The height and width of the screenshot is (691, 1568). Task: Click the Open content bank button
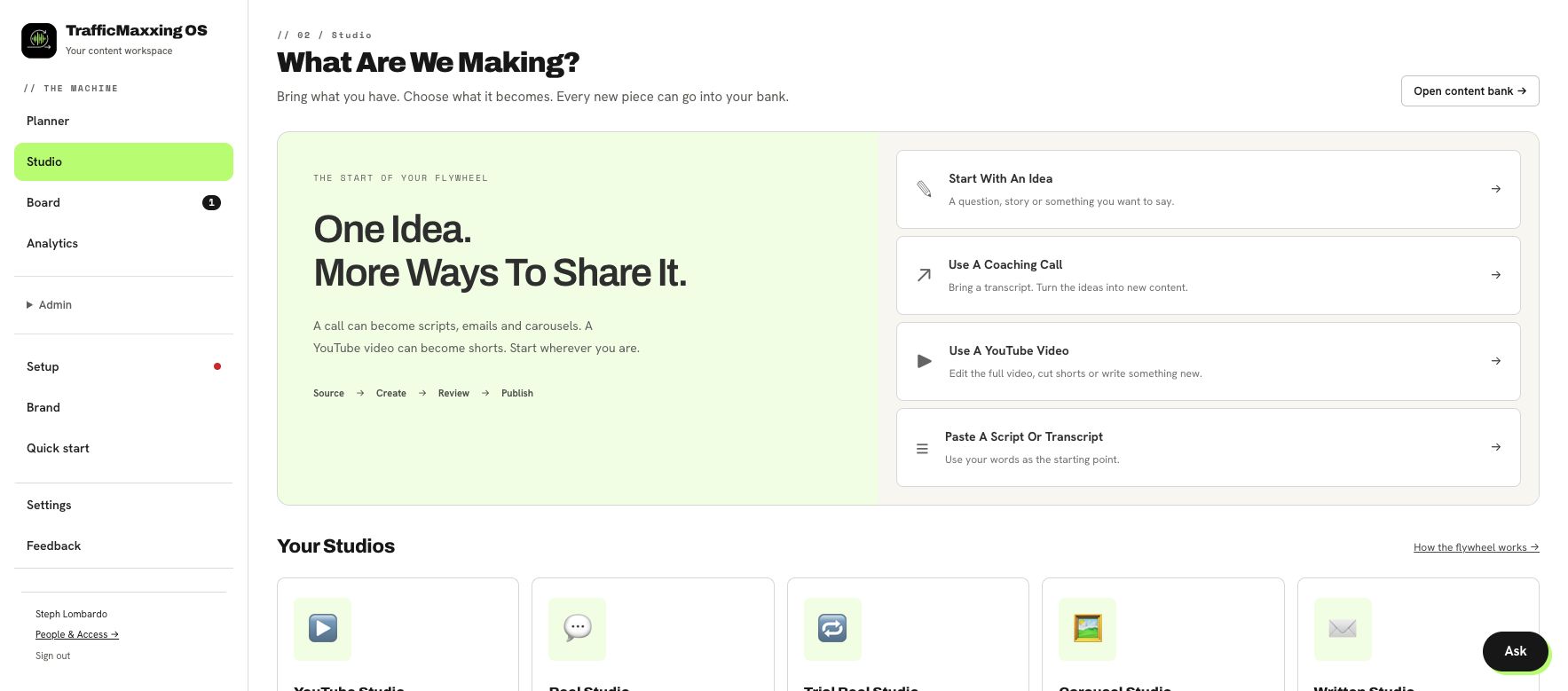coord(1470,91)
